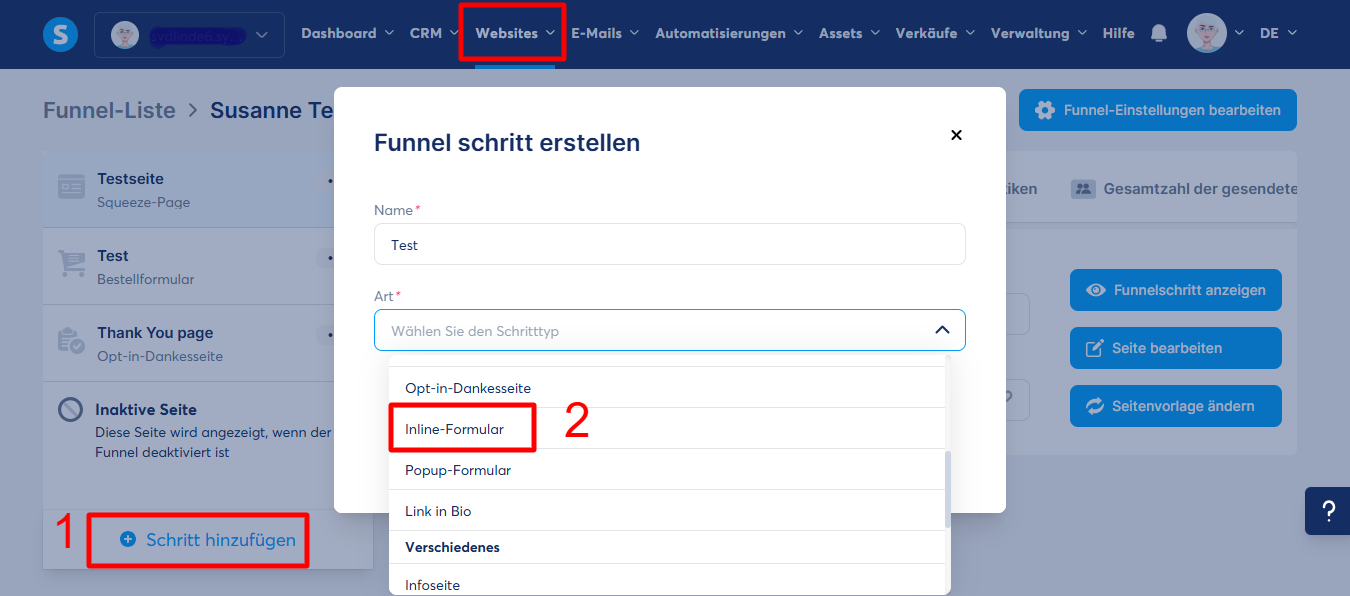Image resolution: width=1350 pixels, height=596 pixels.
Task: Click the people icon beside Gesamtzahl
Action: [x=1083, y=188]
